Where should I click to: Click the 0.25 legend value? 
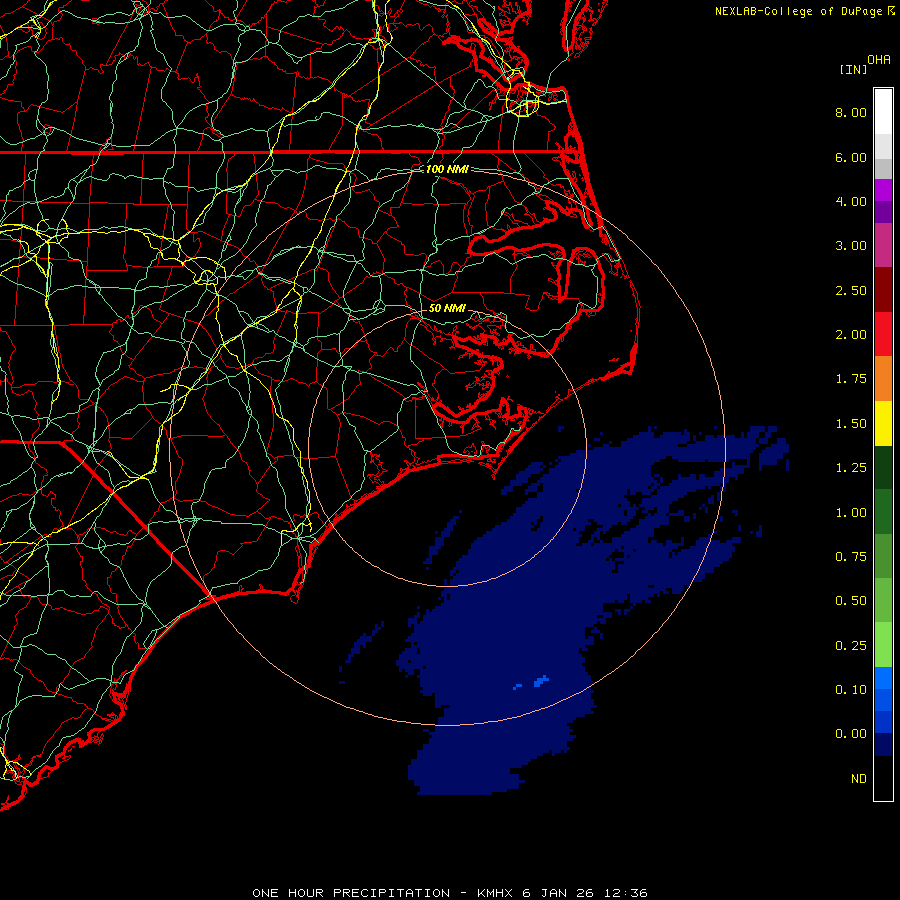[x=851, y=646]
